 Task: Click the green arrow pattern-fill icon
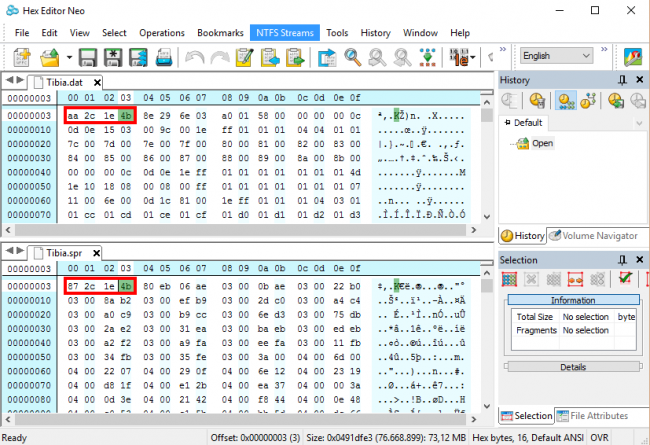tap(427, 57)
